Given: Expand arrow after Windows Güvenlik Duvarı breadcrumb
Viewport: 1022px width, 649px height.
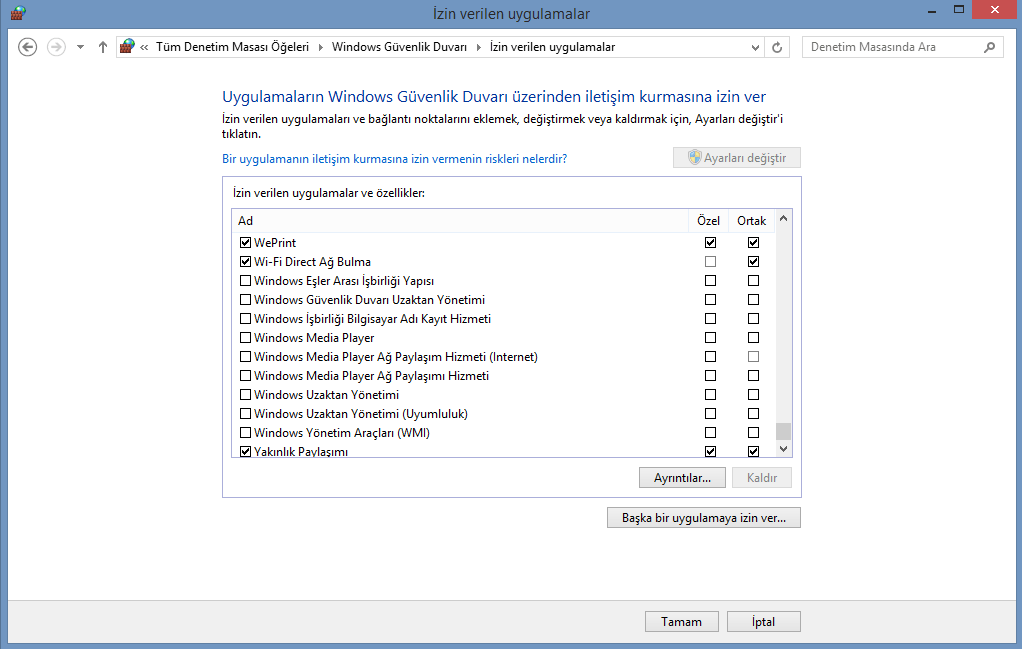Looking at the screenshot, I should coord(478,47).
